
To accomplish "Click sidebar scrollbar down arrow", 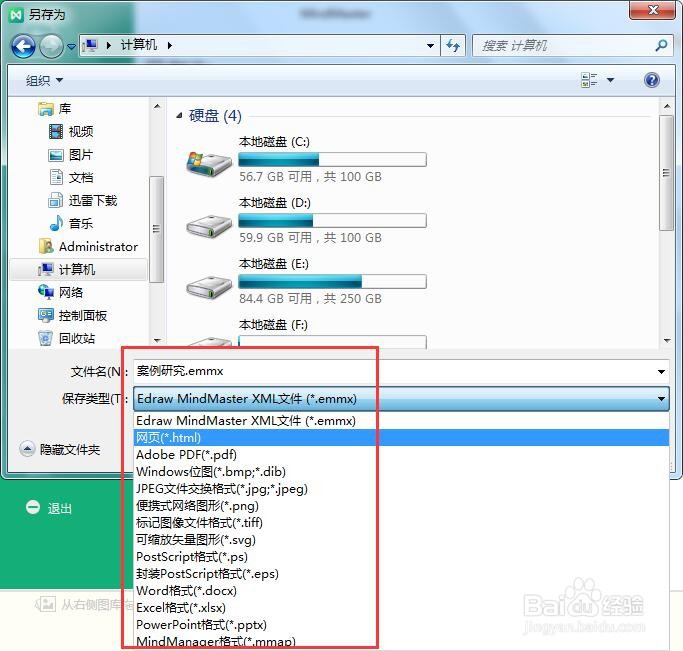I will [157, 340].
